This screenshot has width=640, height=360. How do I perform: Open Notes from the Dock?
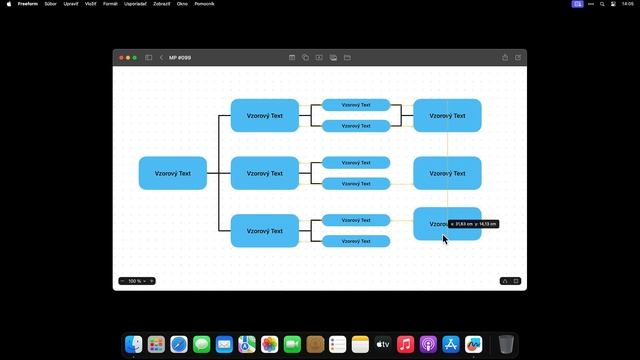(x=360, y=344)
